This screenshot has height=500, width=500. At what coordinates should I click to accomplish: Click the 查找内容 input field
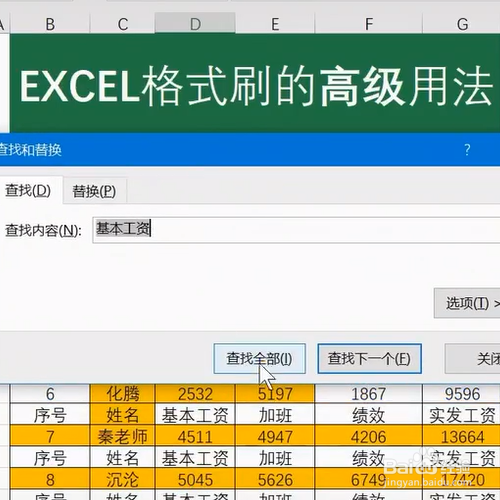296,230
